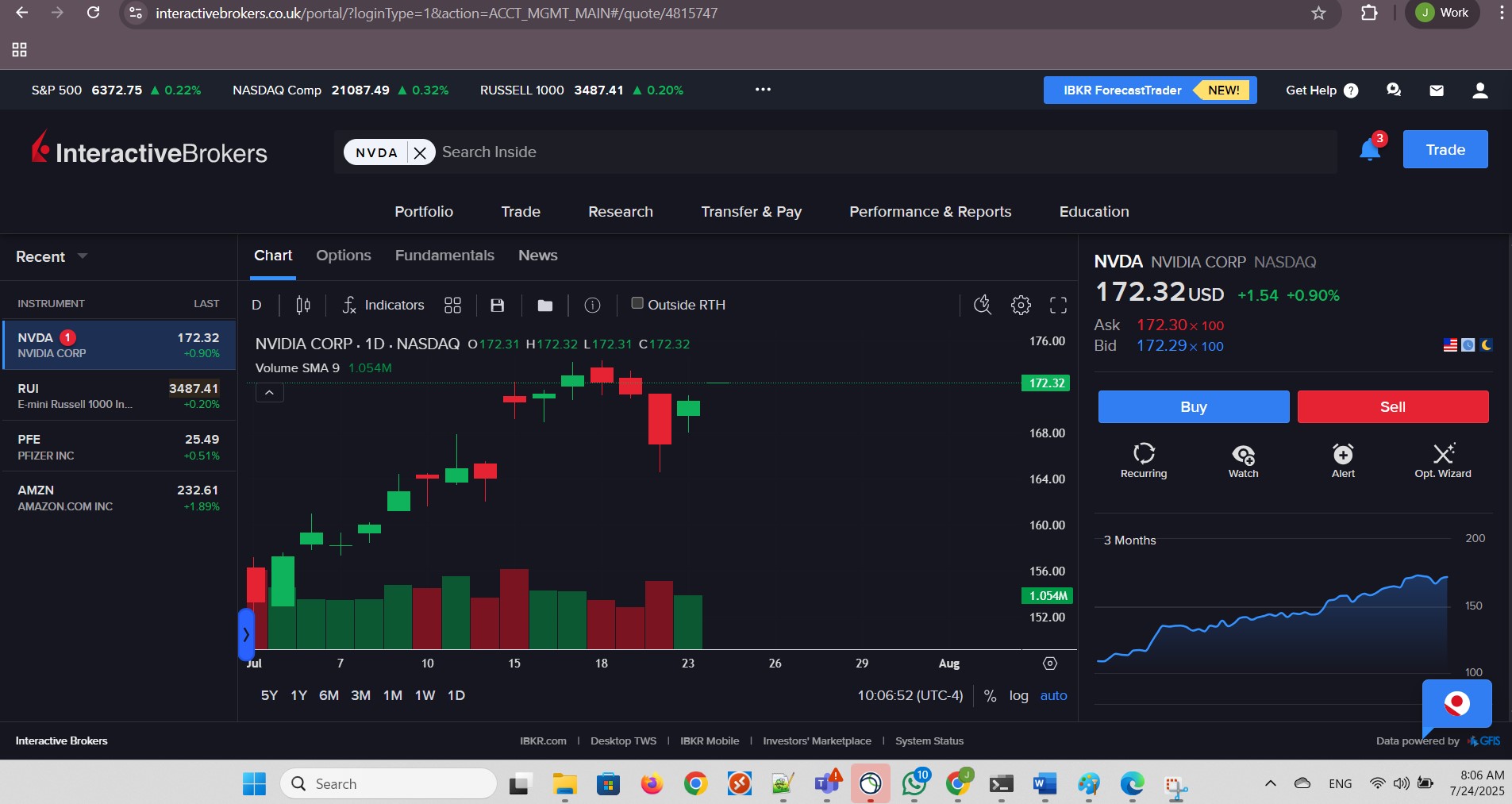Save chart layout with floppy disk icon
Screen dimensions: 1512x804
tap(498, 305)
